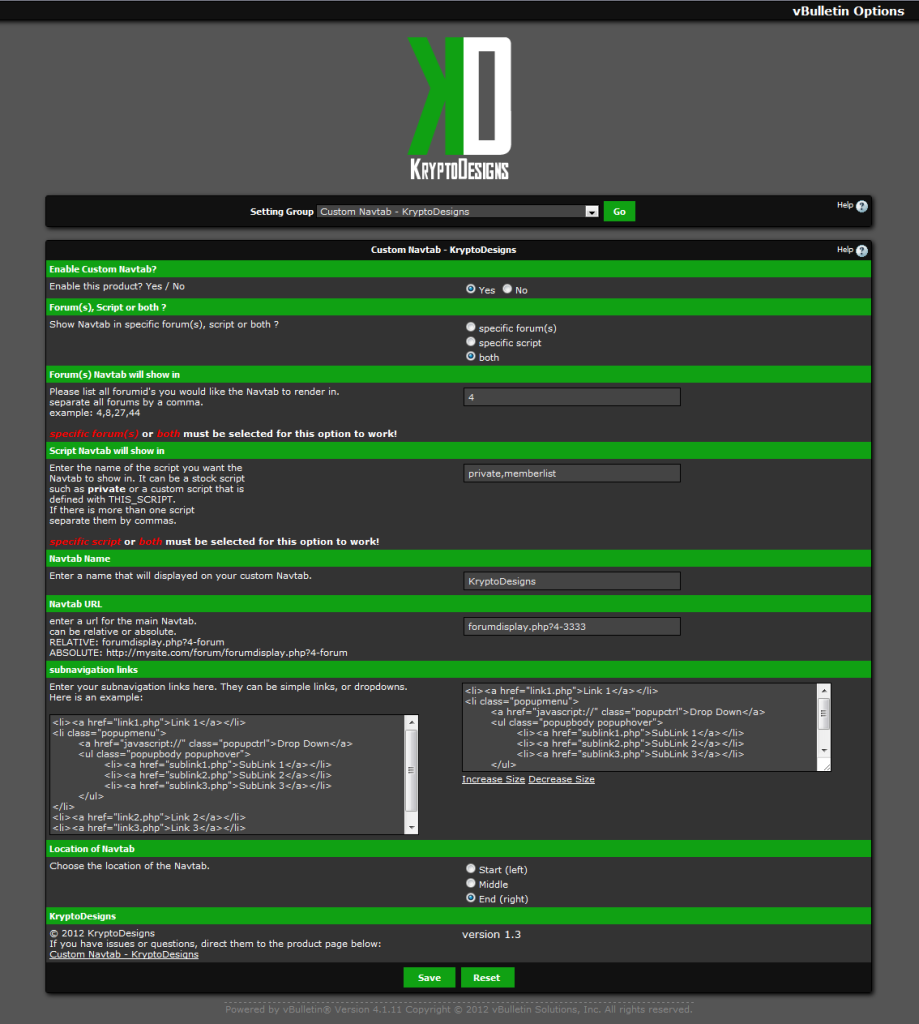This screenshot has height=1024, width=919.
Task: Click the 'subnavigation links' section heading
Action: [93, 670]
